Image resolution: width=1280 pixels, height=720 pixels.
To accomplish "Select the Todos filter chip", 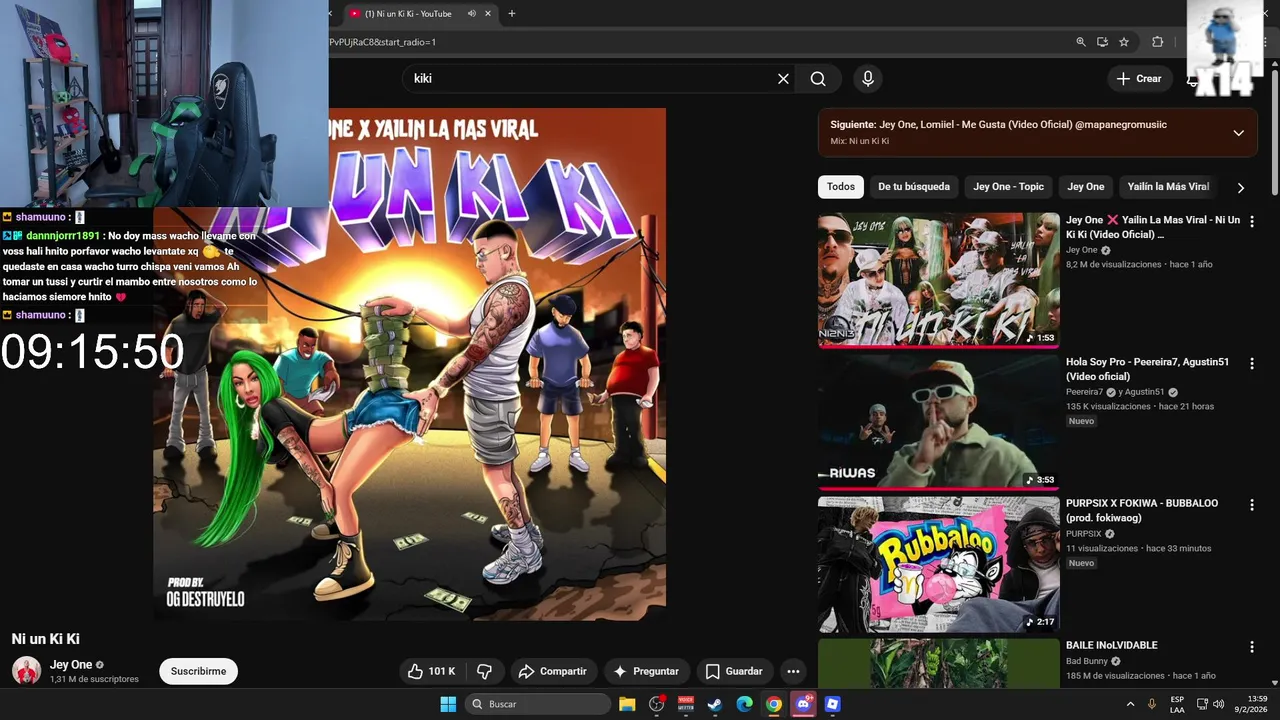I will (x=841, y=187).
